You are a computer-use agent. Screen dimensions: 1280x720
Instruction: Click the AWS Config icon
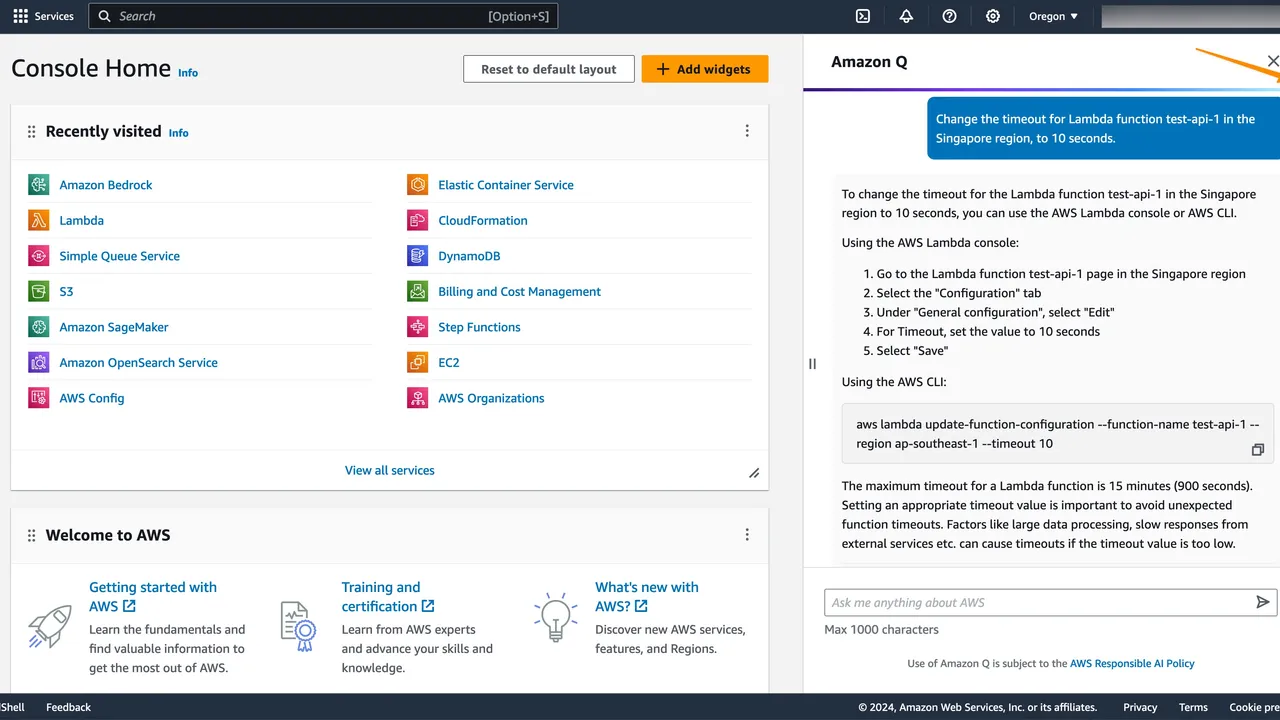39,398
